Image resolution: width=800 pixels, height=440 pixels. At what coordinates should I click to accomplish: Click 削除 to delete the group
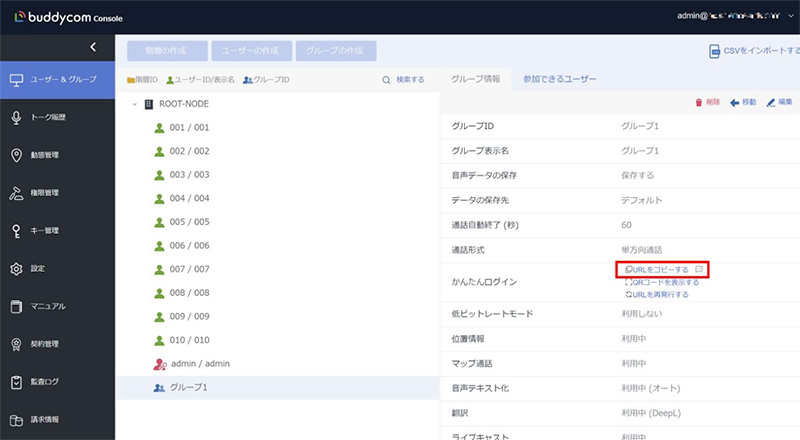click(x=707, y=102)
